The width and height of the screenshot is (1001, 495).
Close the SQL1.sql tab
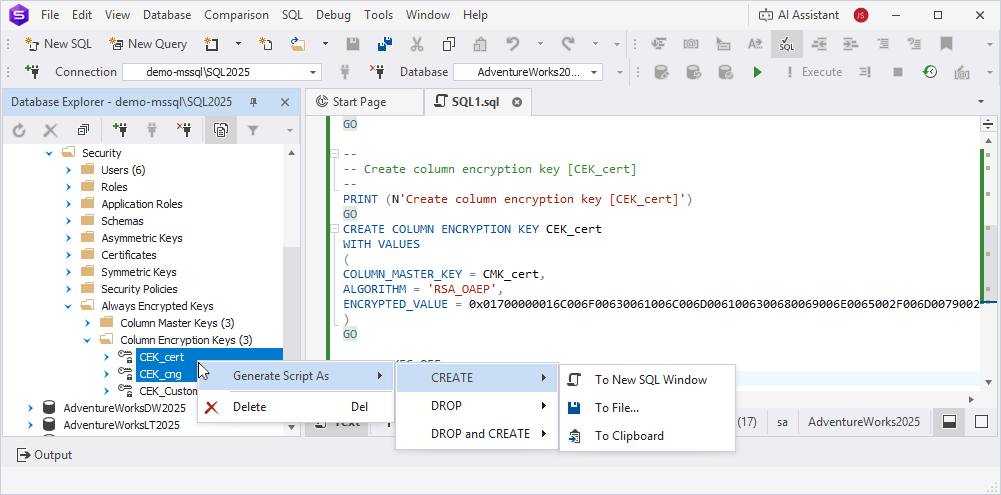517,102
